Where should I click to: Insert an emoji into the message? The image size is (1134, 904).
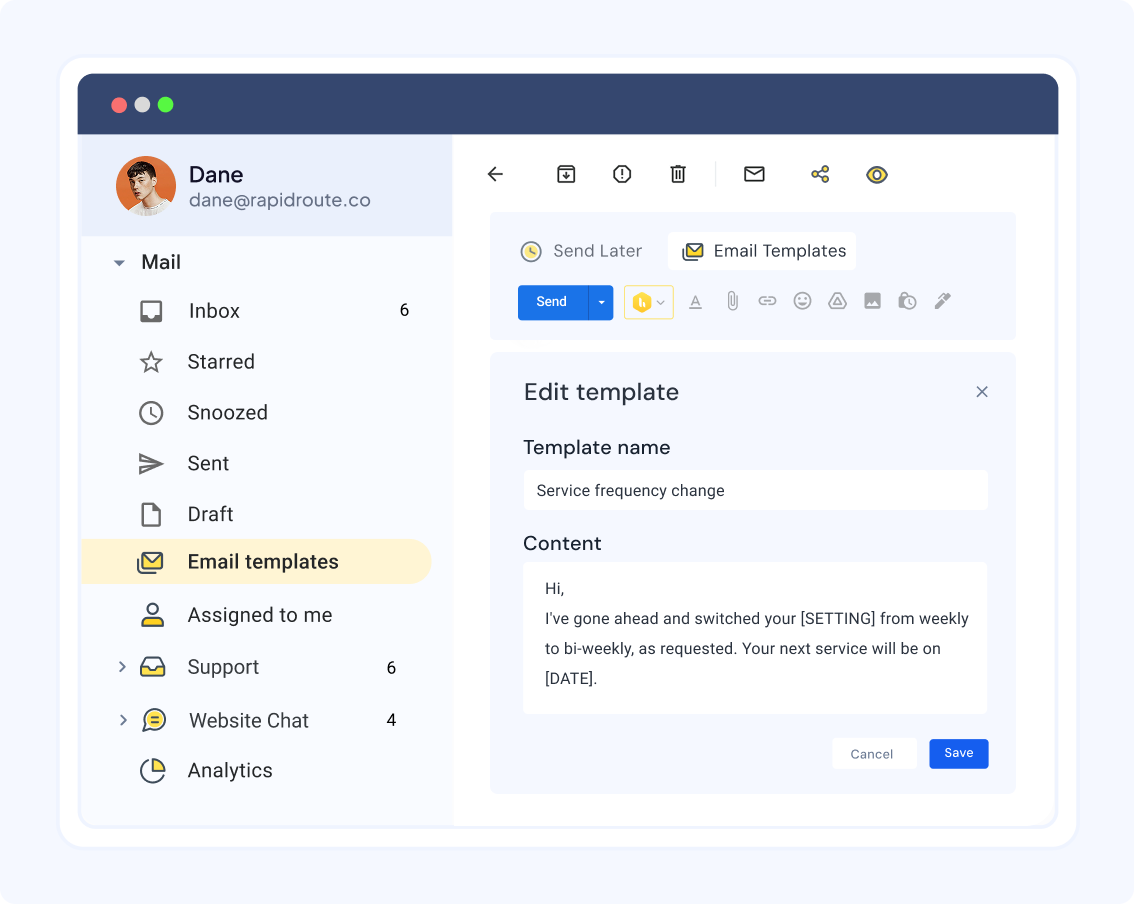pyautogui.click(x=802, y=300)
